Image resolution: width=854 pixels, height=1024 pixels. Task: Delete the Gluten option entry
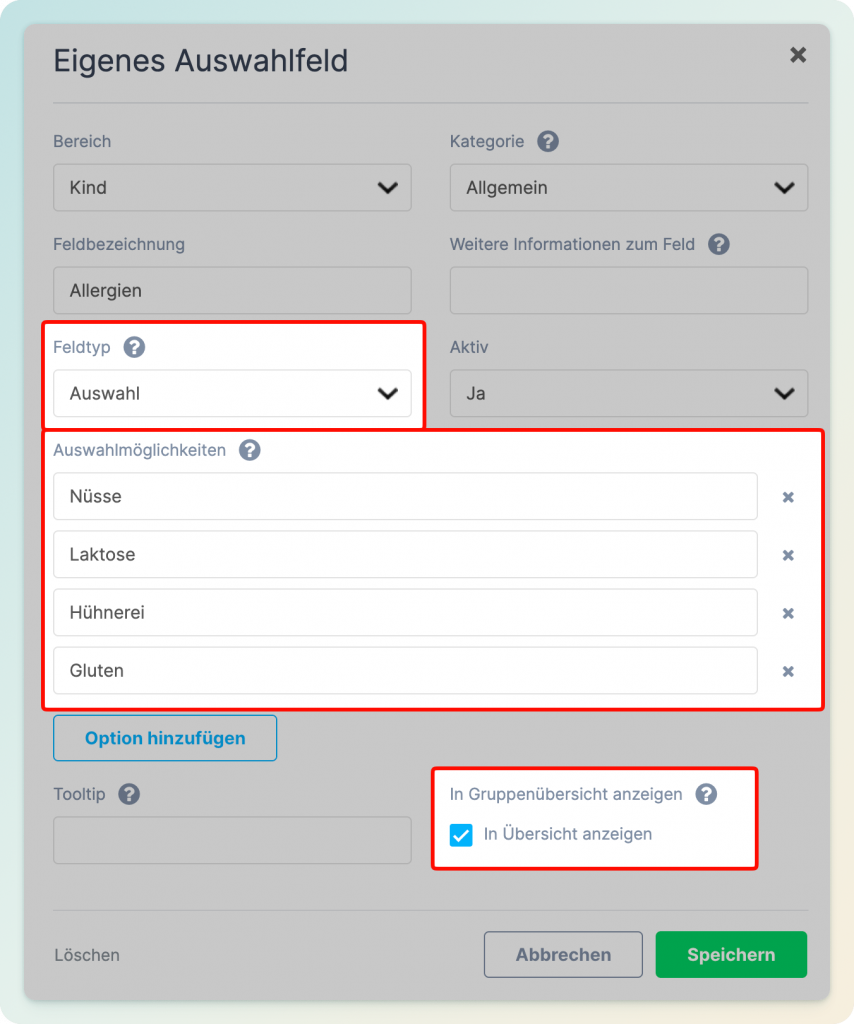[x=788, y=671]
